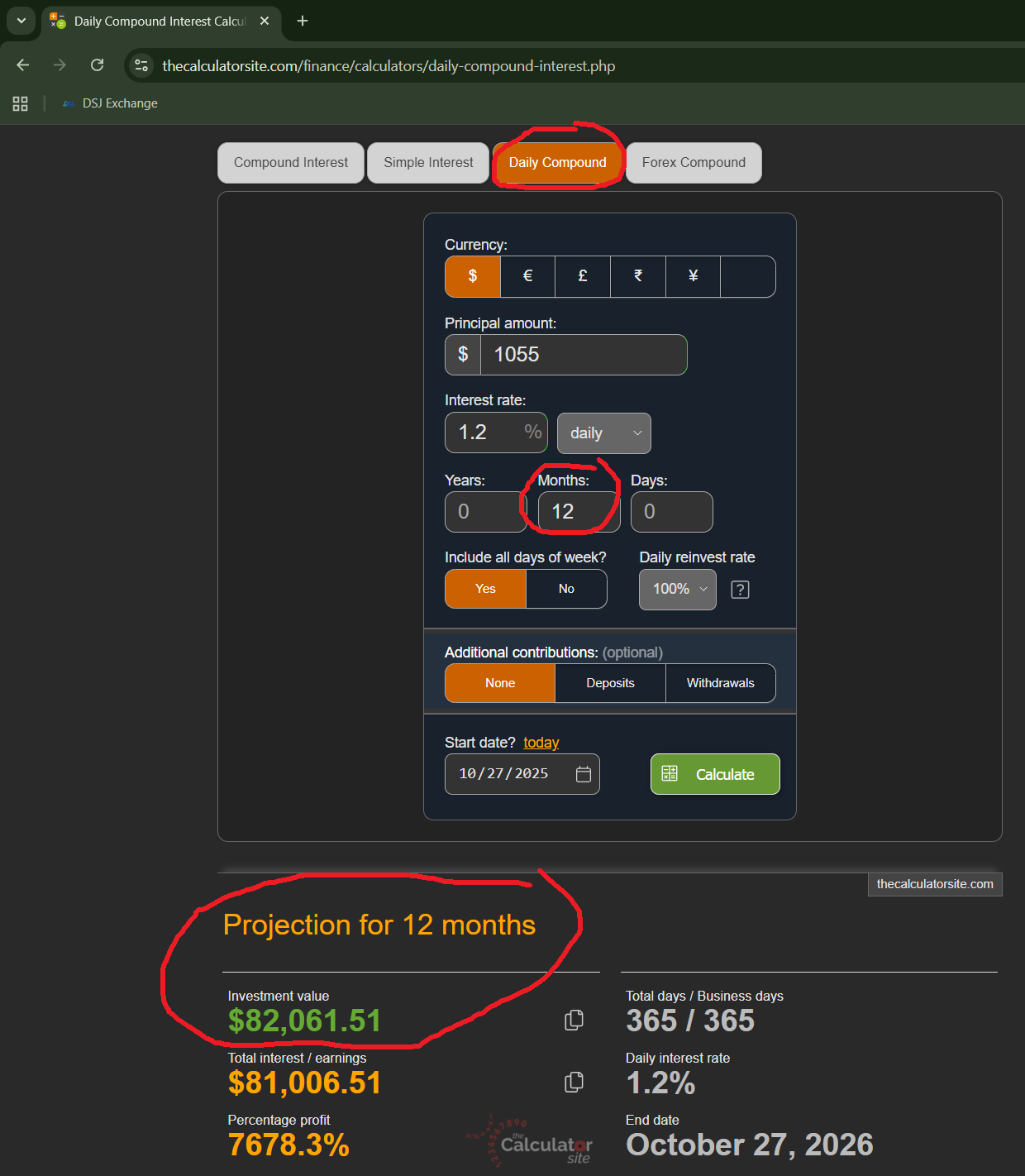
Task: Select the blank currency option
Action: tap(748, 276)
